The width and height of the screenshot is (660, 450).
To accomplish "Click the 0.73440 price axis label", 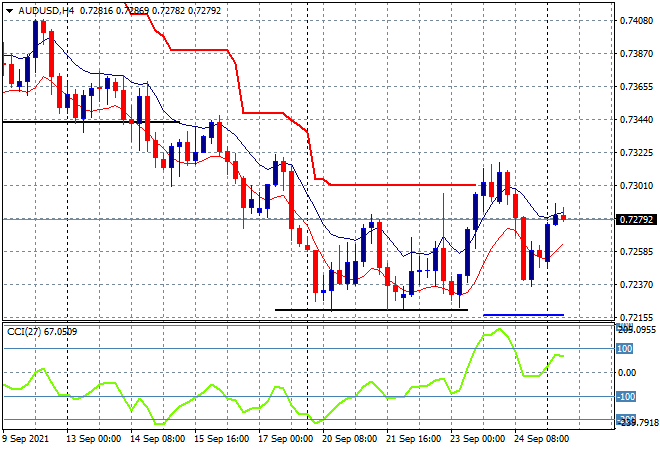I will click(636, 120).
